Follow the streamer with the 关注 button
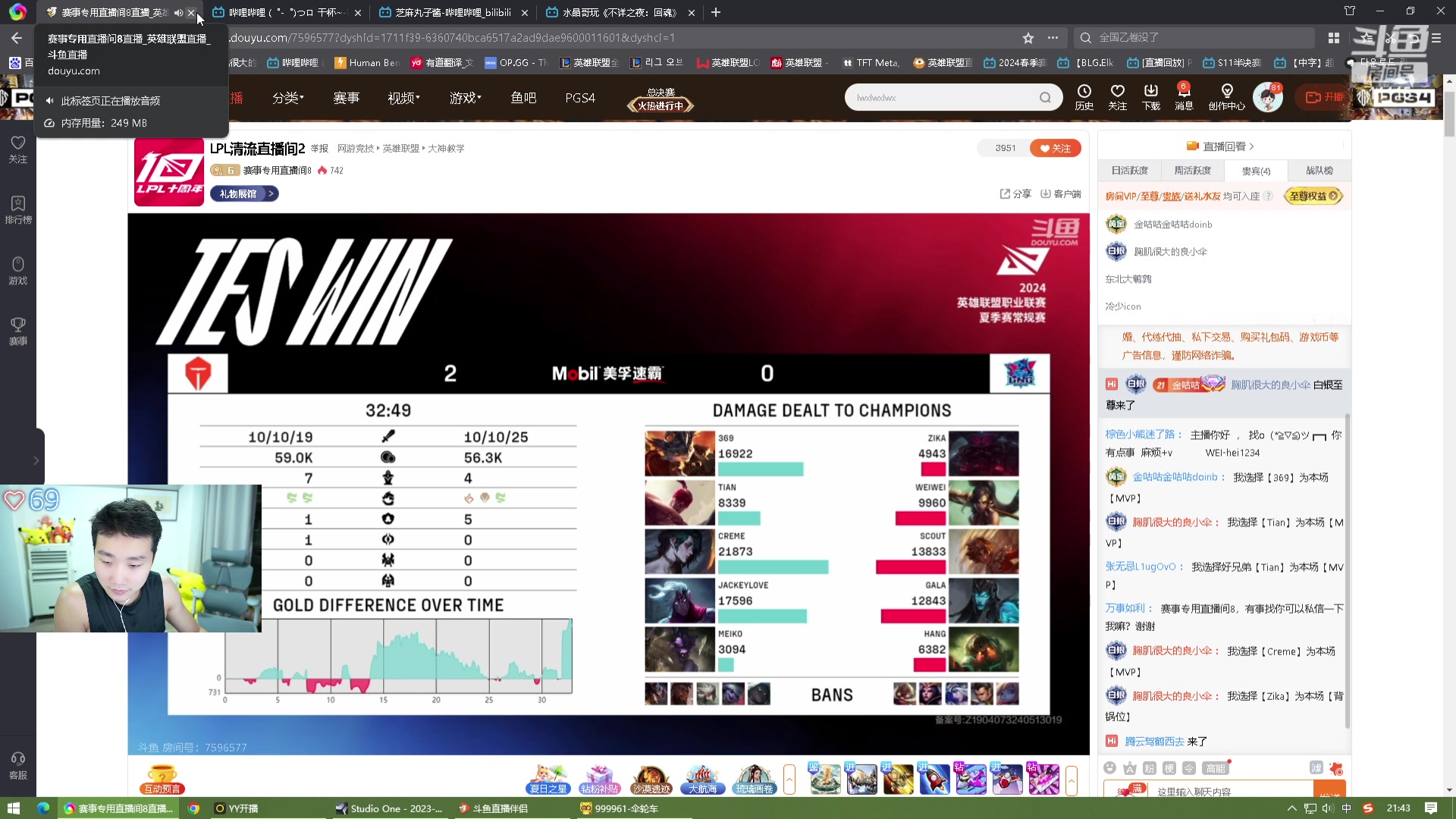This screenshot has height=819, width=1456. tap(1056, 149)
